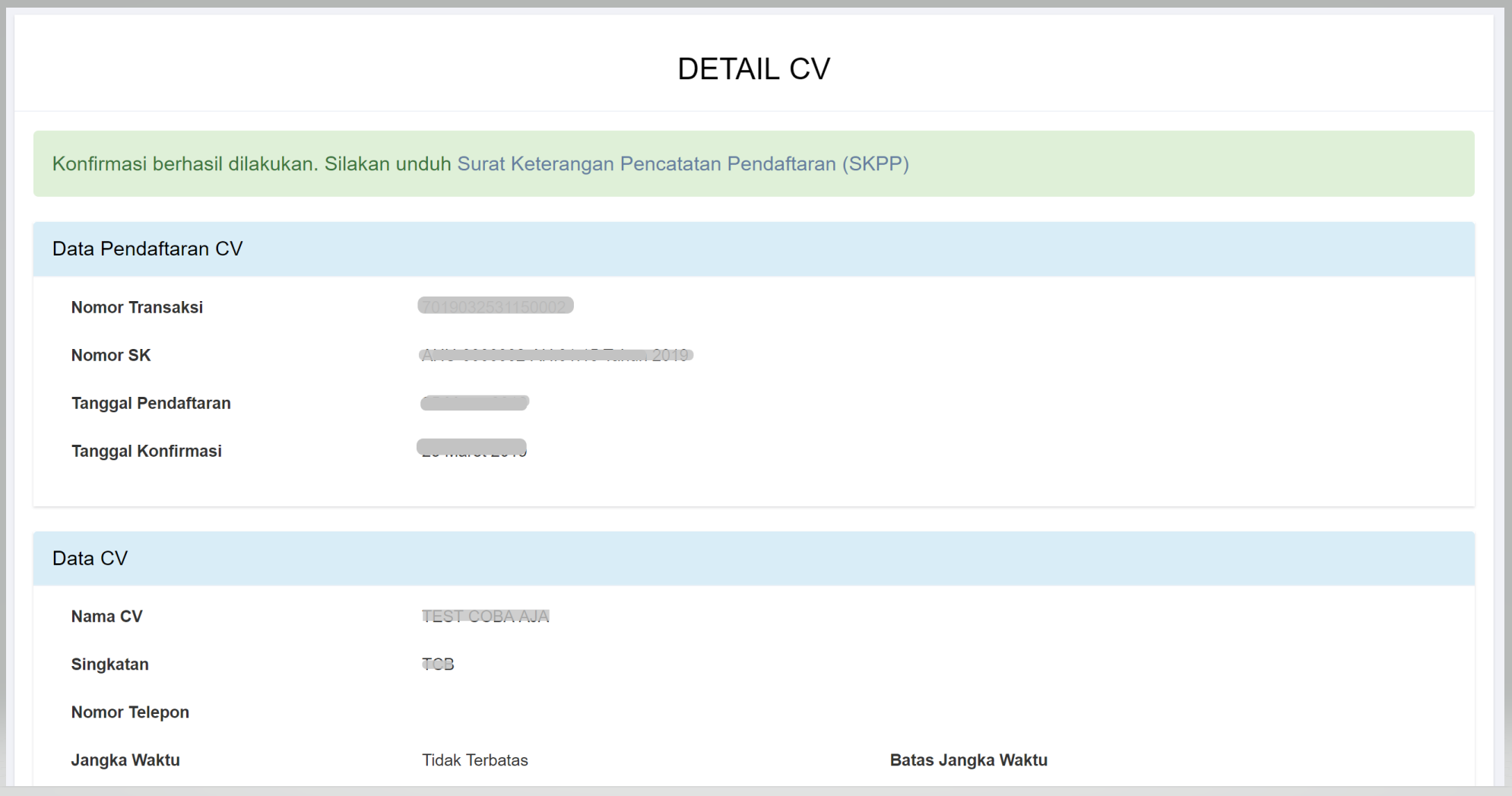Click the redacted Tanggal Konfirmasi value
Image resolution: width=1512 pixels, height=796 pixels.
point(472,449)
